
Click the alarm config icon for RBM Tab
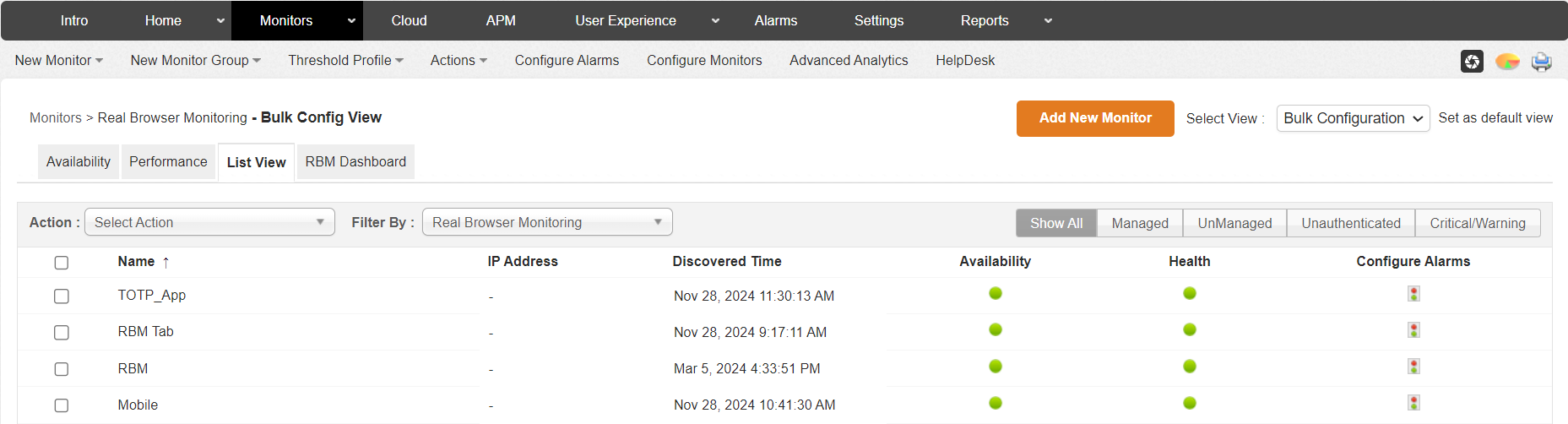pyautogui.click(x=1413, y=330)
